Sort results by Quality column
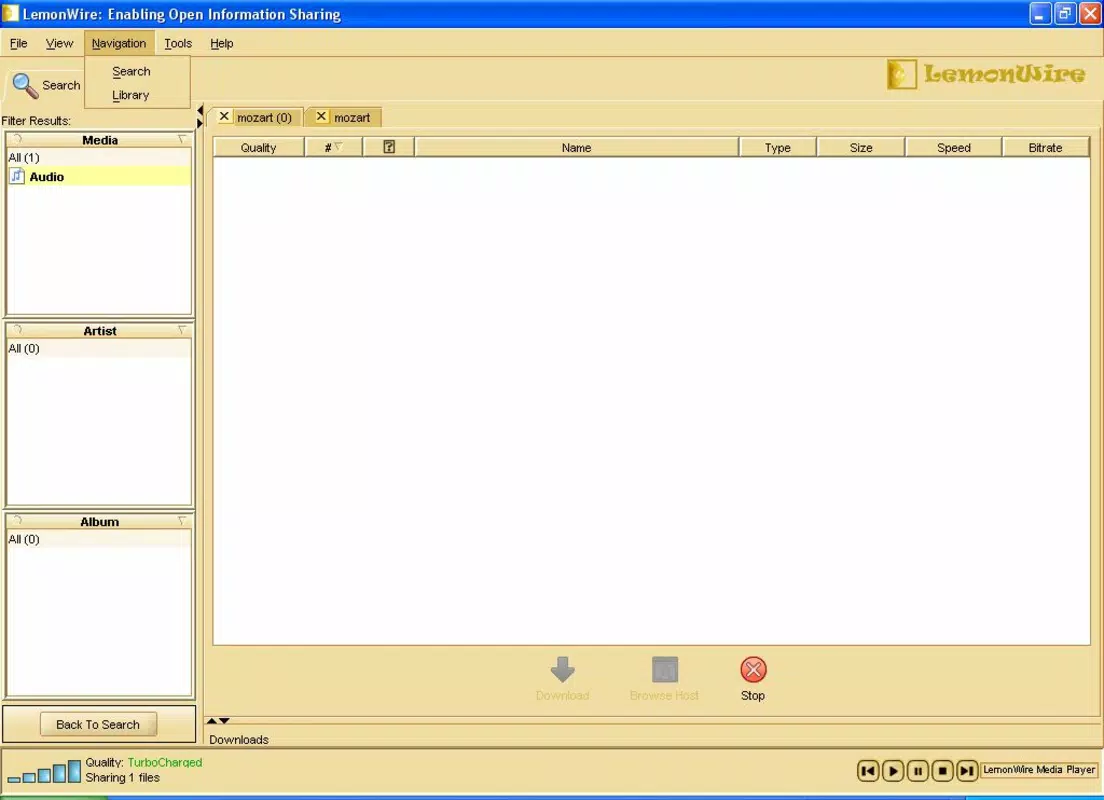 pyautogui.click(x=258, y=147)
